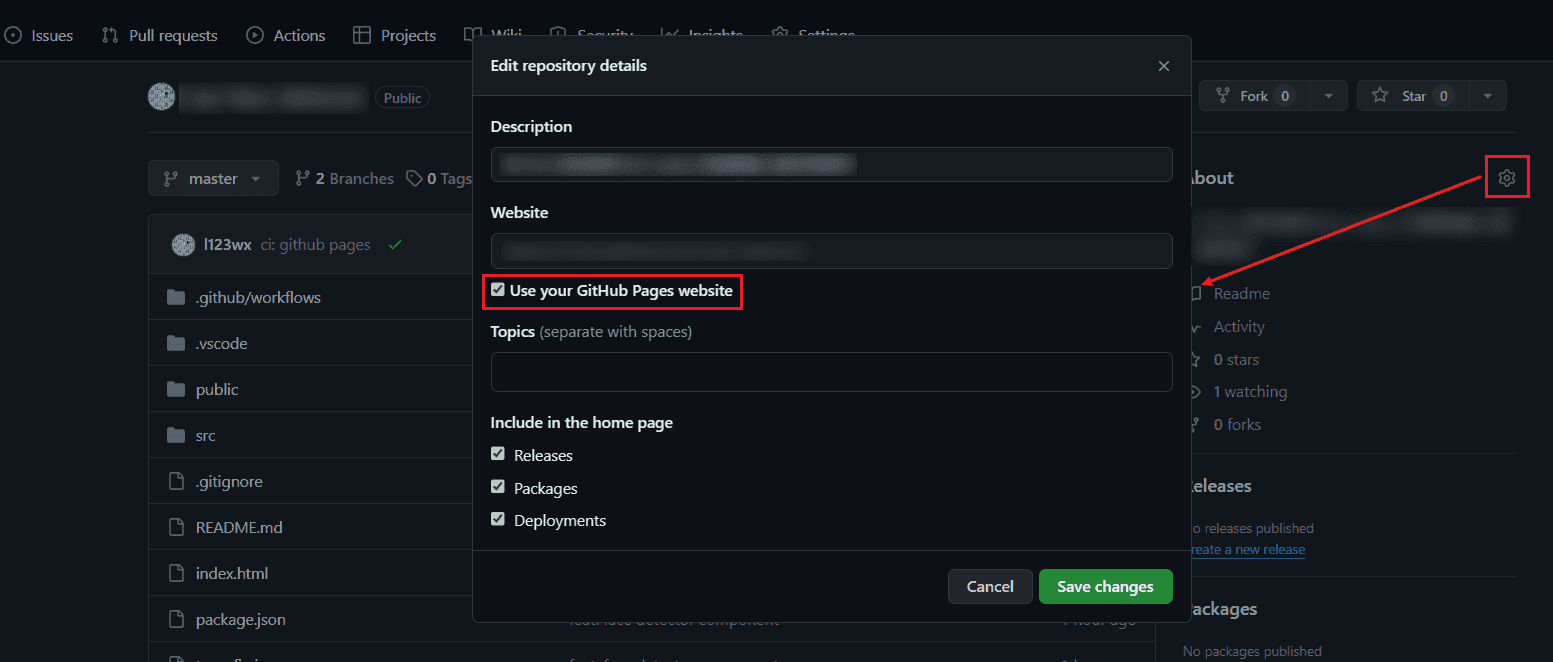This screenshot has height=662, width=1553.
Task: Switch to the Actions tab
Action: (x=286, y=36)
